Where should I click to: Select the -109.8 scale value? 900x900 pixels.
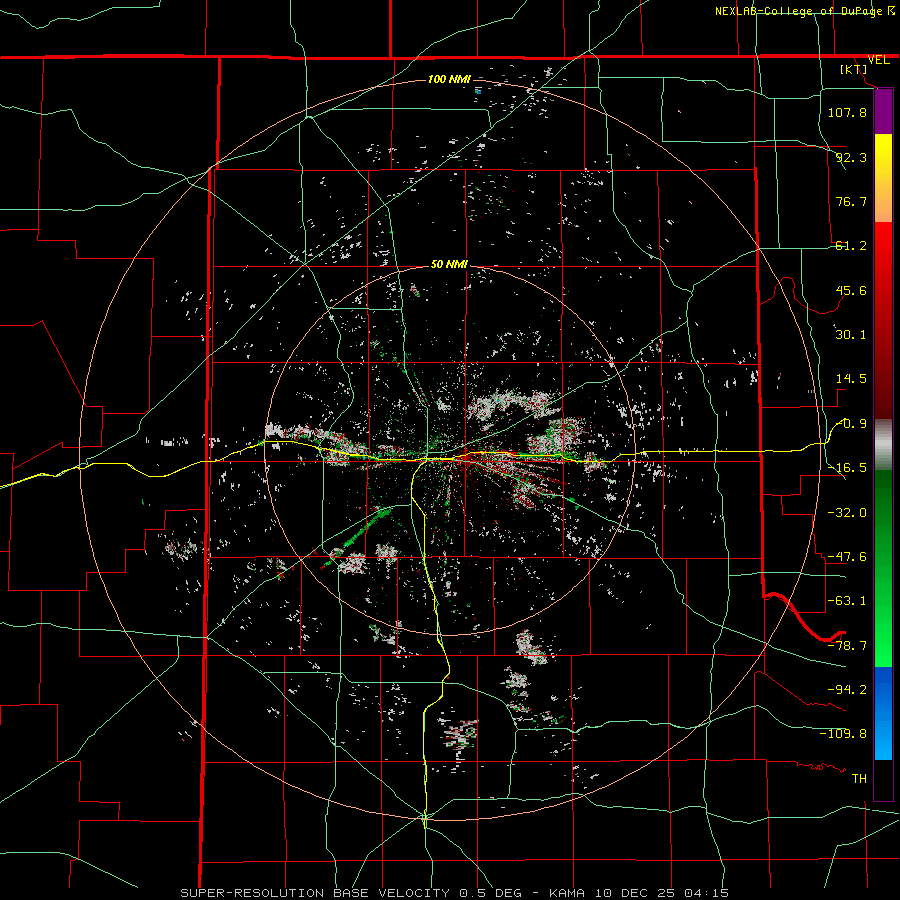coord(843,734)
